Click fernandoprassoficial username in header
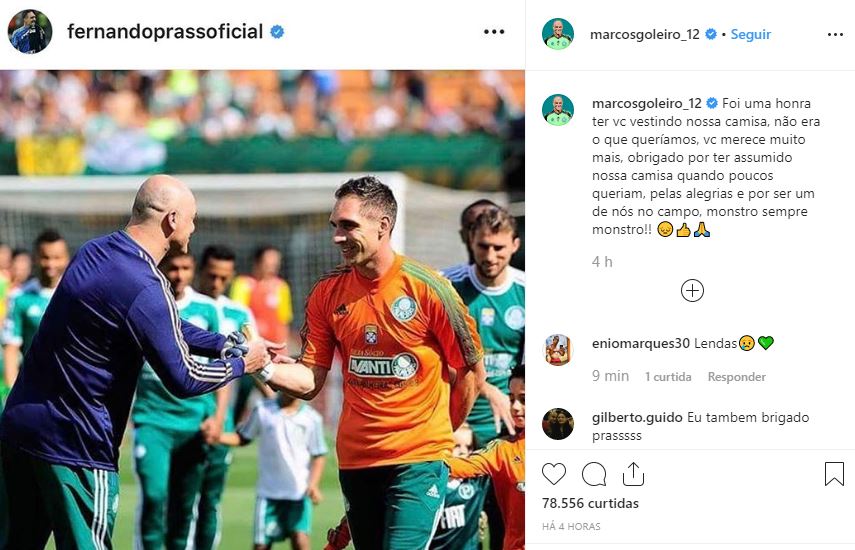The height and width of the screenshot is (550, 855). pyautogui.click(x=165, y=32)
